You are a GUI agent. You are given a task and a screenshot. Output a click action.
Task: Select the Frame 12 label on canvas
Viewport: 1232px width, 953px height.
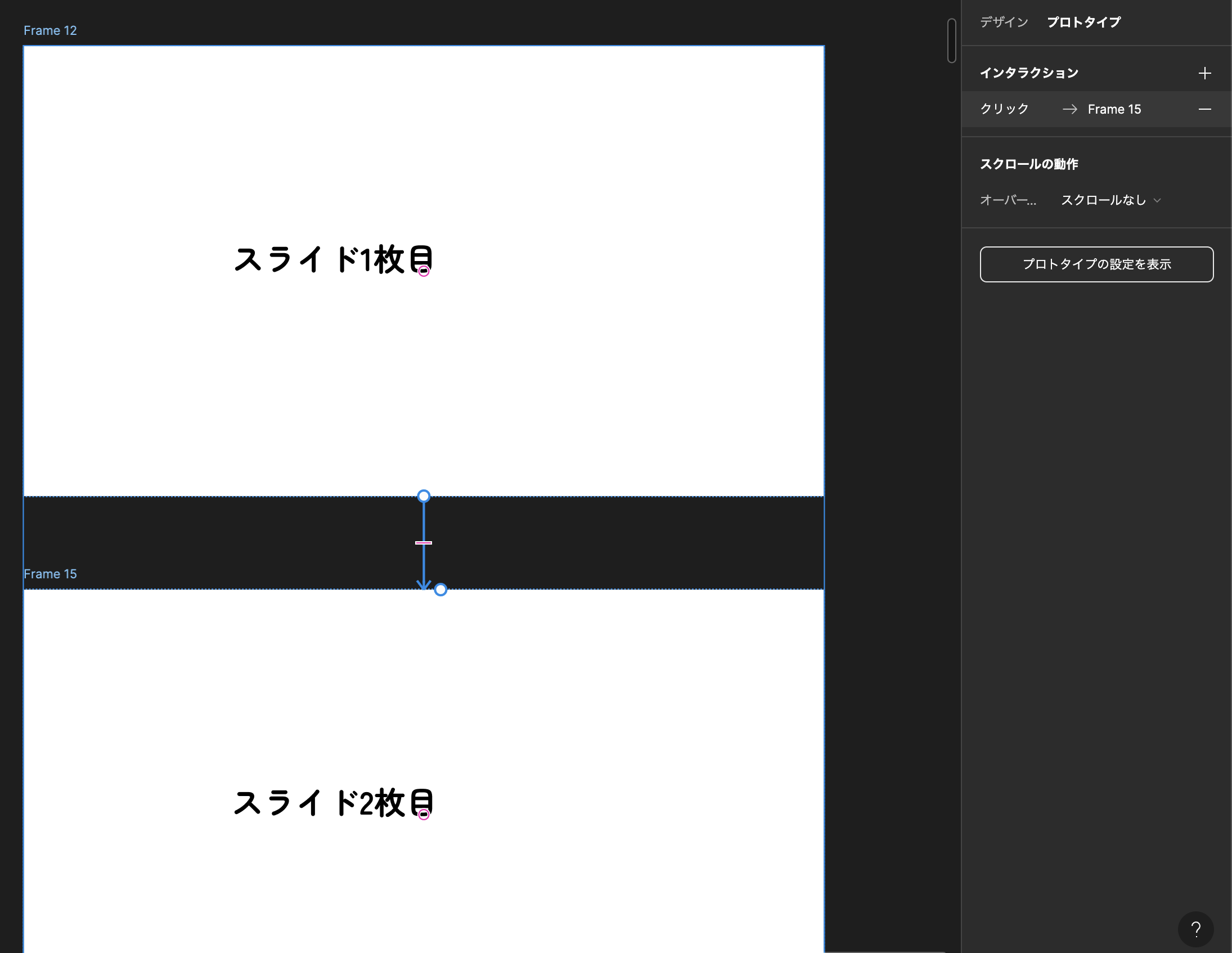[50, 30]
